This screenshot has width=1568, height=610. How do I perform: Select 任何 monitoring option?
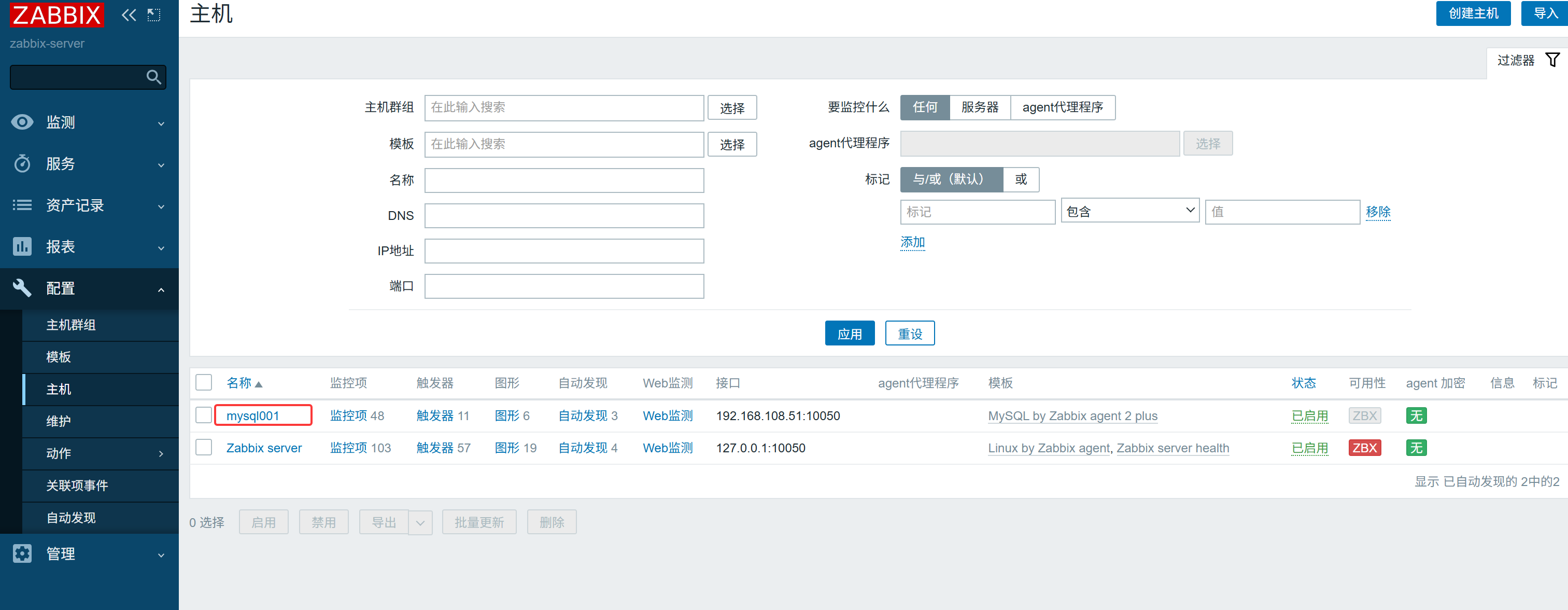925,107
